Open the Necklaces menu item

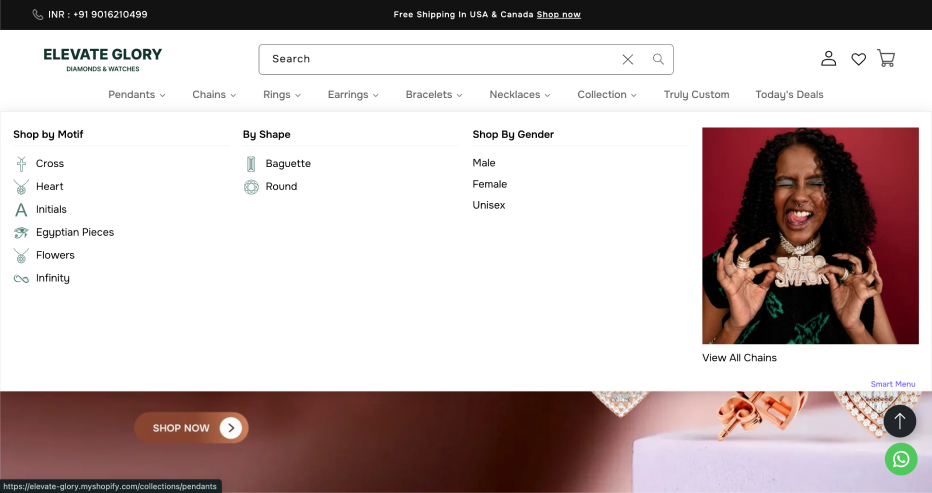coord(515,95)
